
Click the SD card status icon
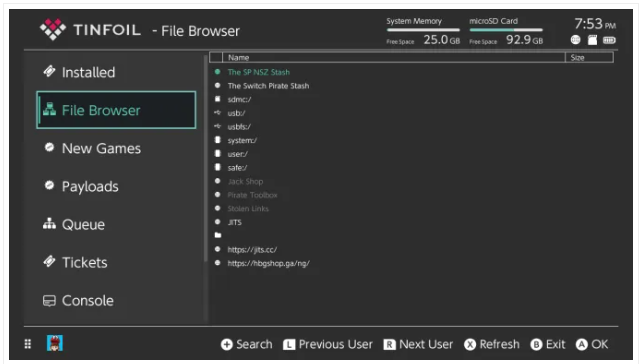[x=593, y=40]
